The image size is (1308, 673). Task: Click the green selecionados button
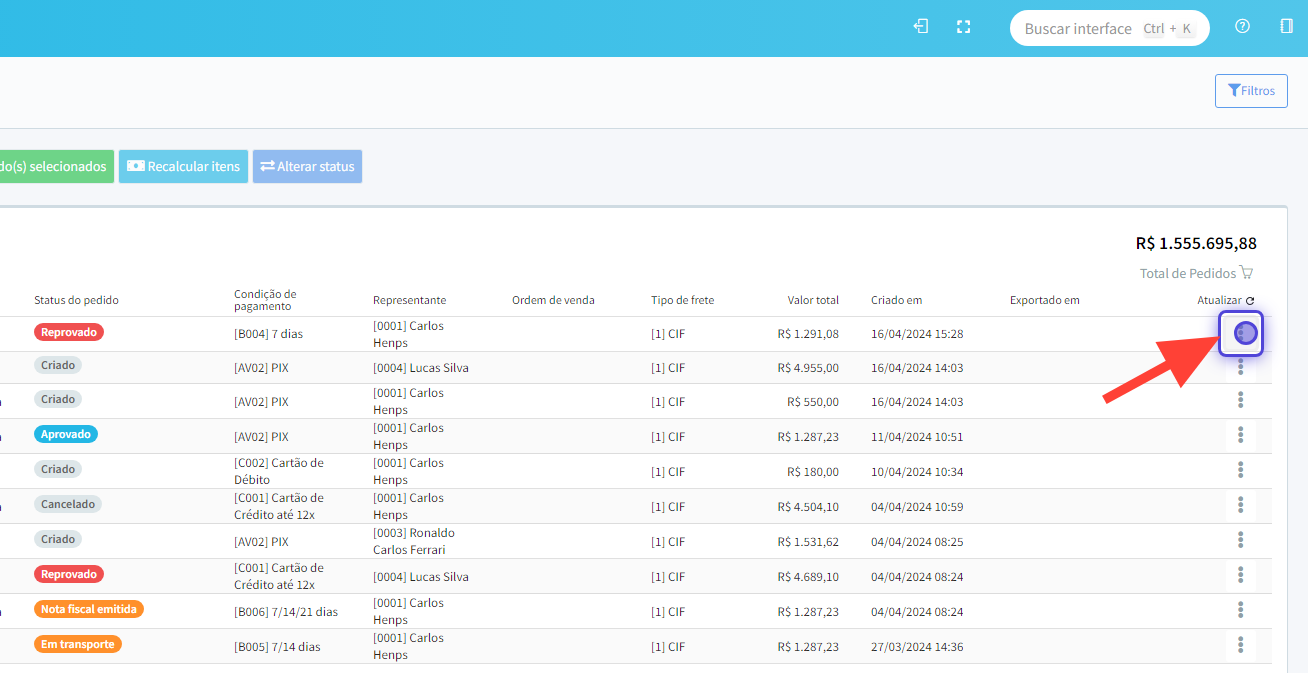[x=55, y=167]
